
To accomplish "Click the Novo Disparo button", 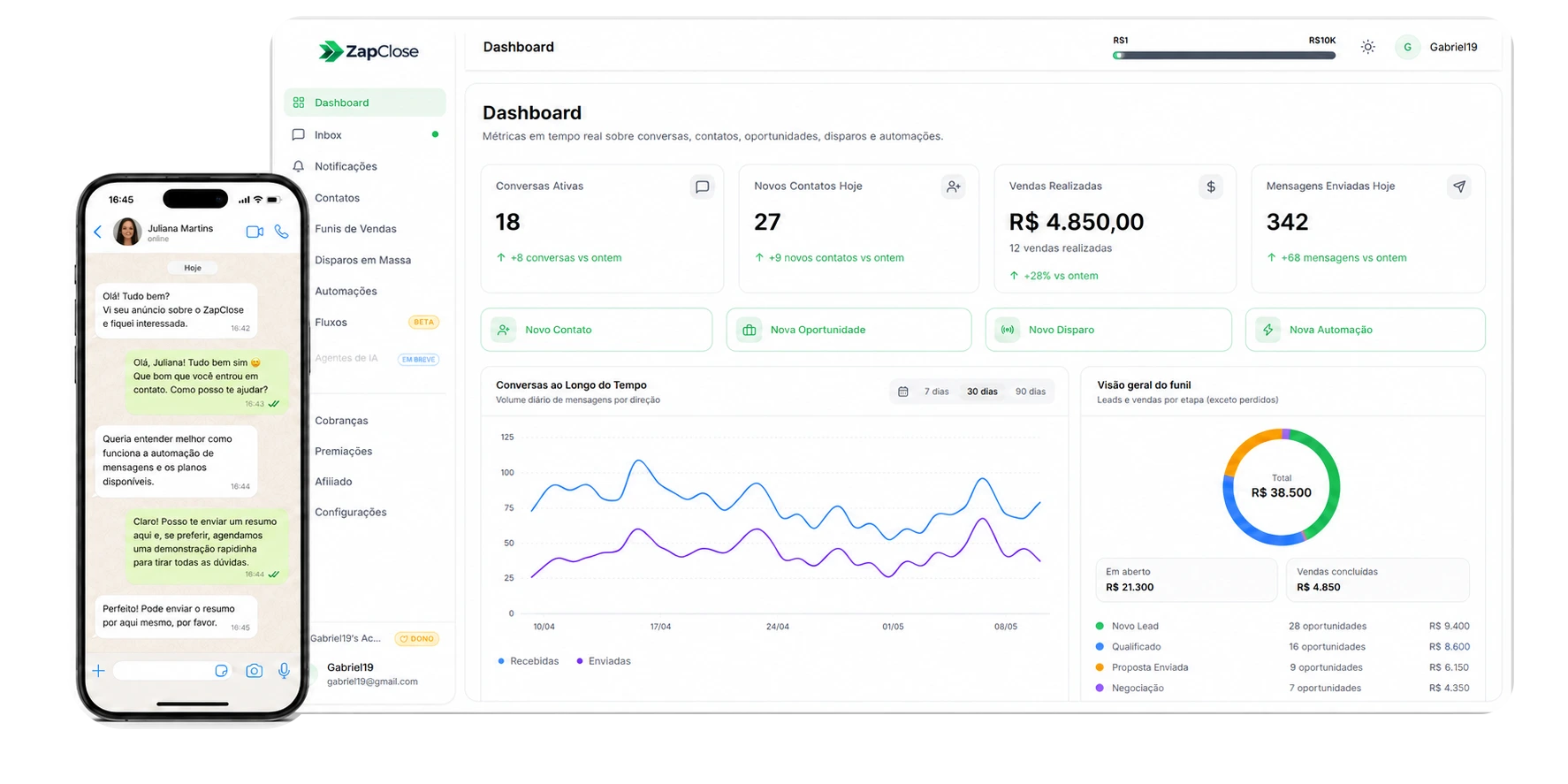I will (1108, 330).
